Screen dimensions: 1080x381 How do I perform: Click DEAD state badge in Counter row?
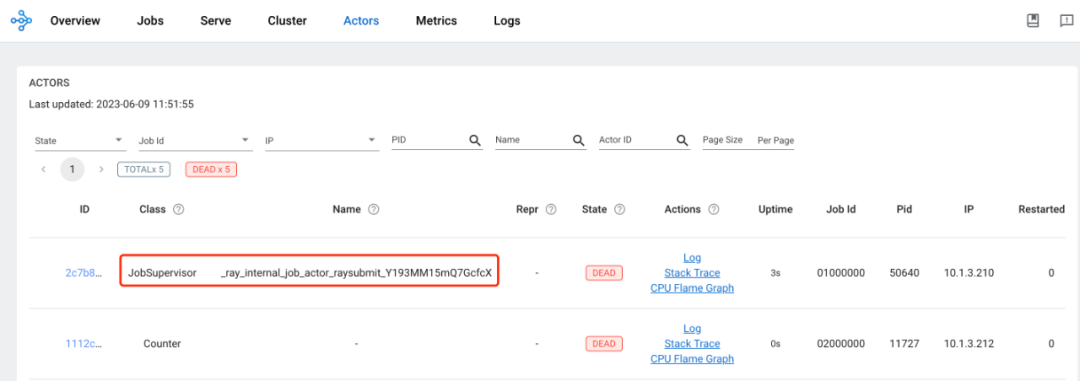(604, 344)
